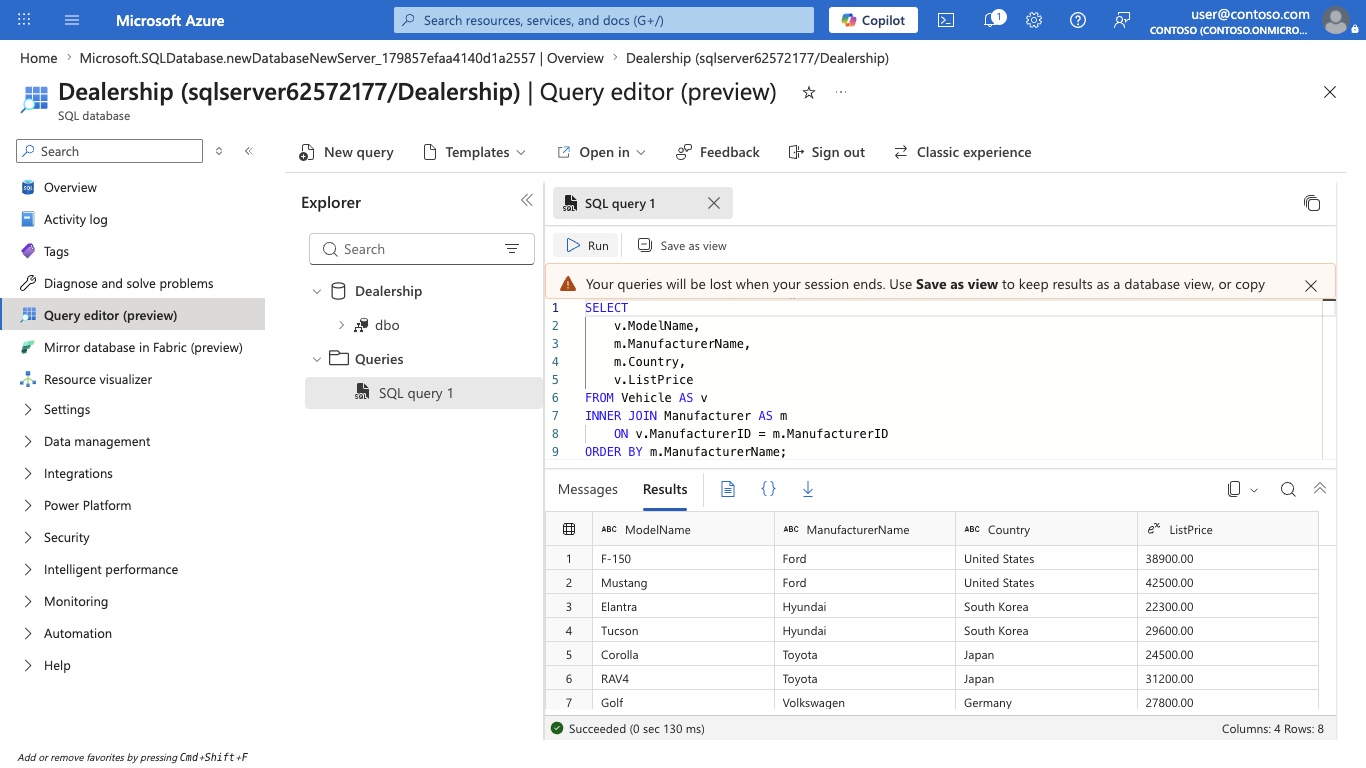Download the results with arrow icon
This screenshot has width=1366, height=768.
click(808, 489)
